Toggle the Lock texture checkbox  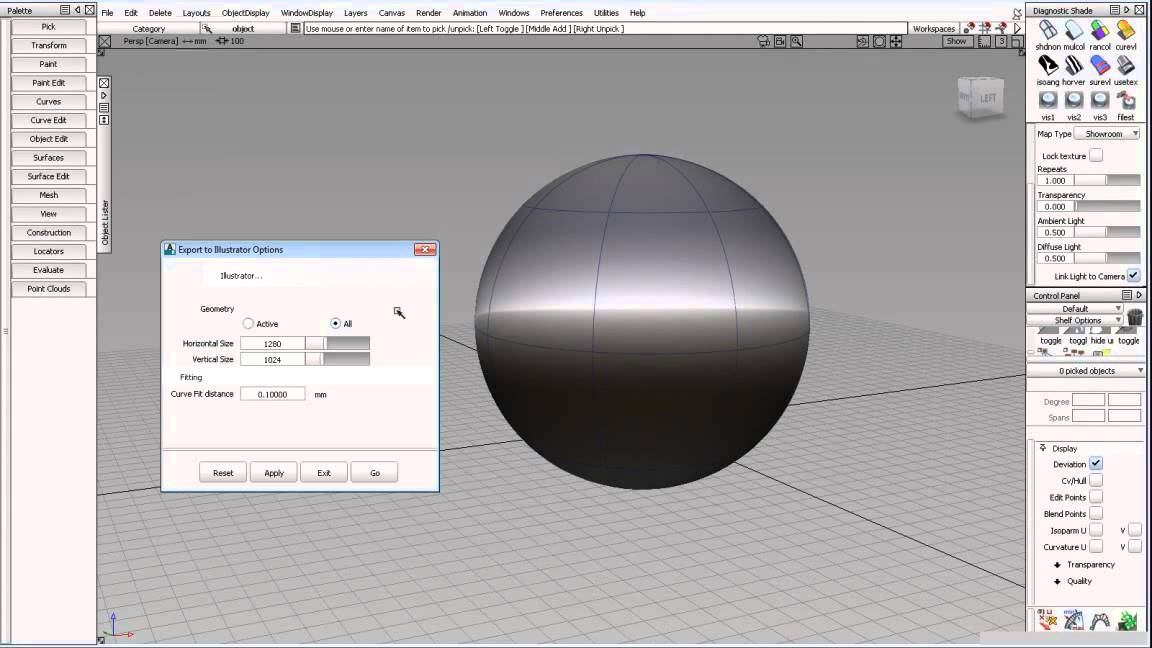(1095, 155)
